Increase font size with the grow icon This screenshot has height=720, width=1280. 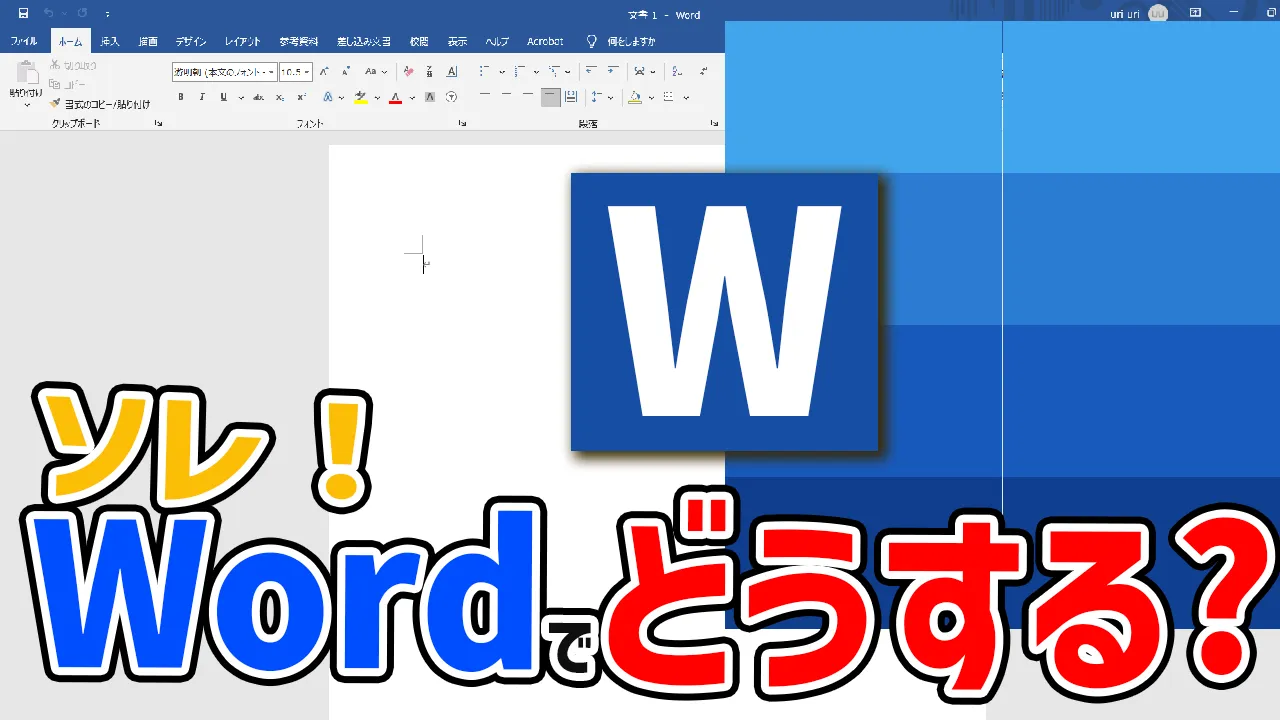click(325, 72)
